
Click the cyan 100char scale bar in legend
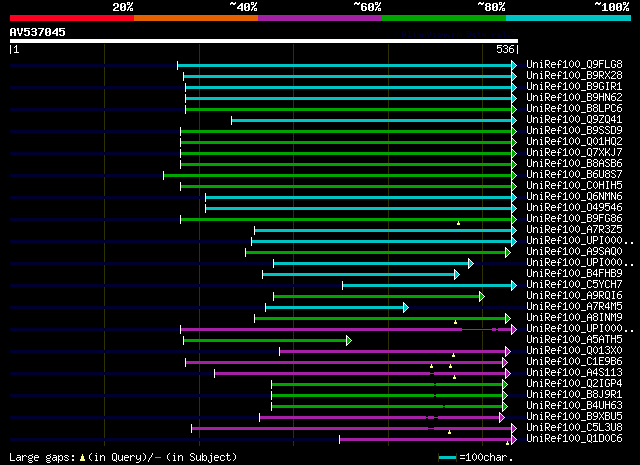[x=447, y=458]
